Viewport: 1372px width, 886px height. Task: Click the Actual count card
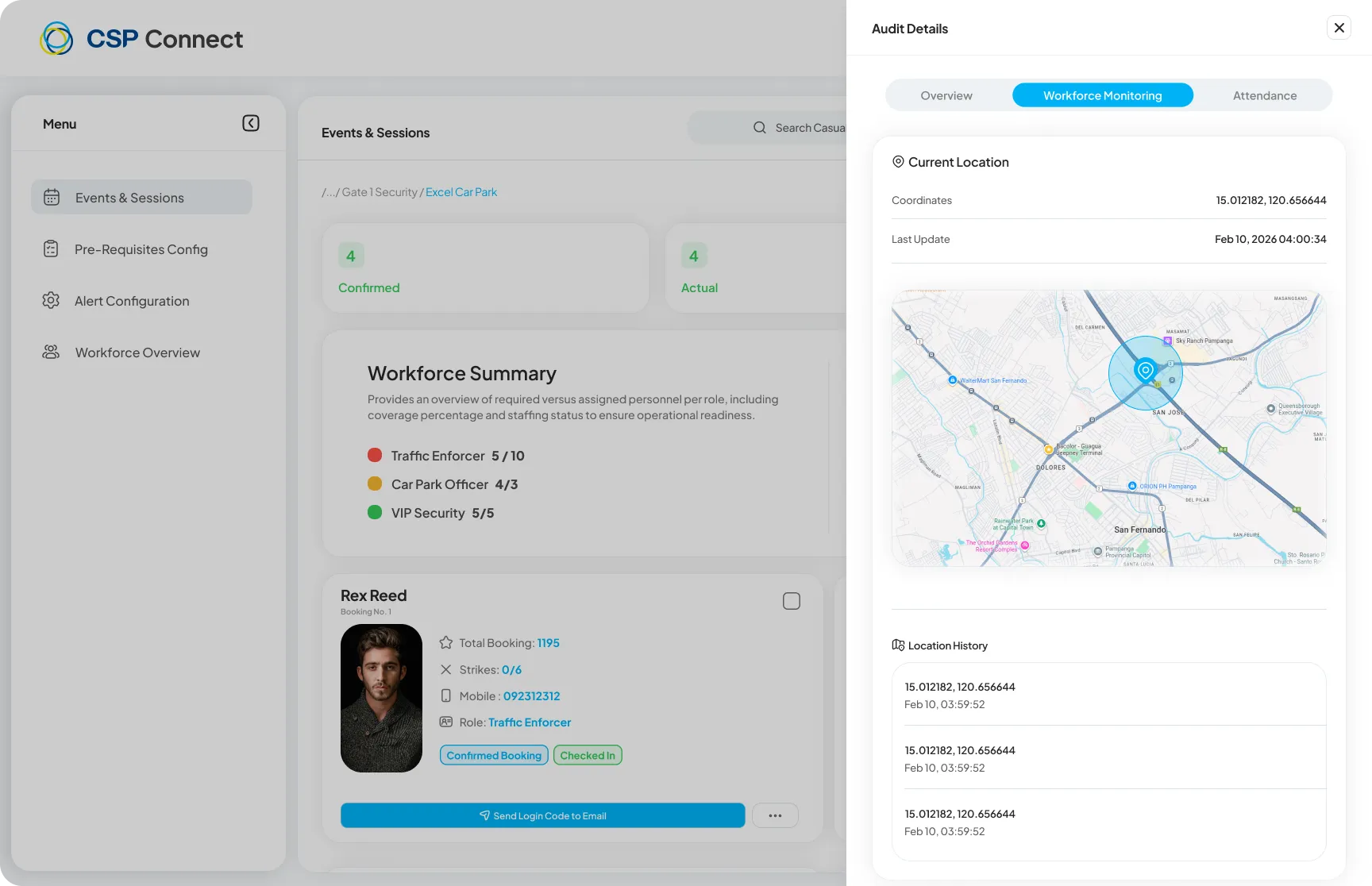756,268
